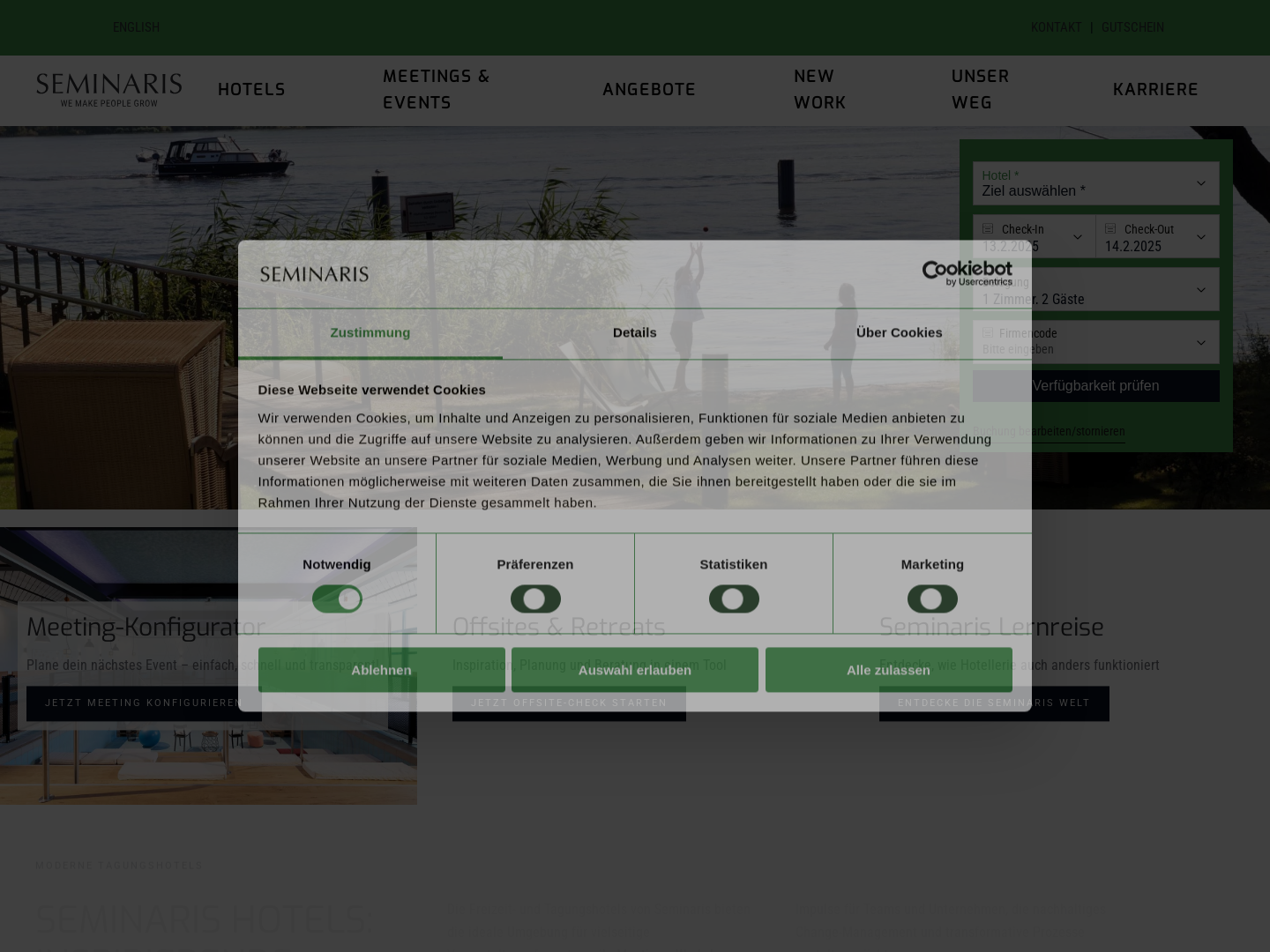Image resolution: width=1270 pixels, height=952 pixels.
Task: Toggle the Notwendig cookie switch
Action: coord(337,599)
